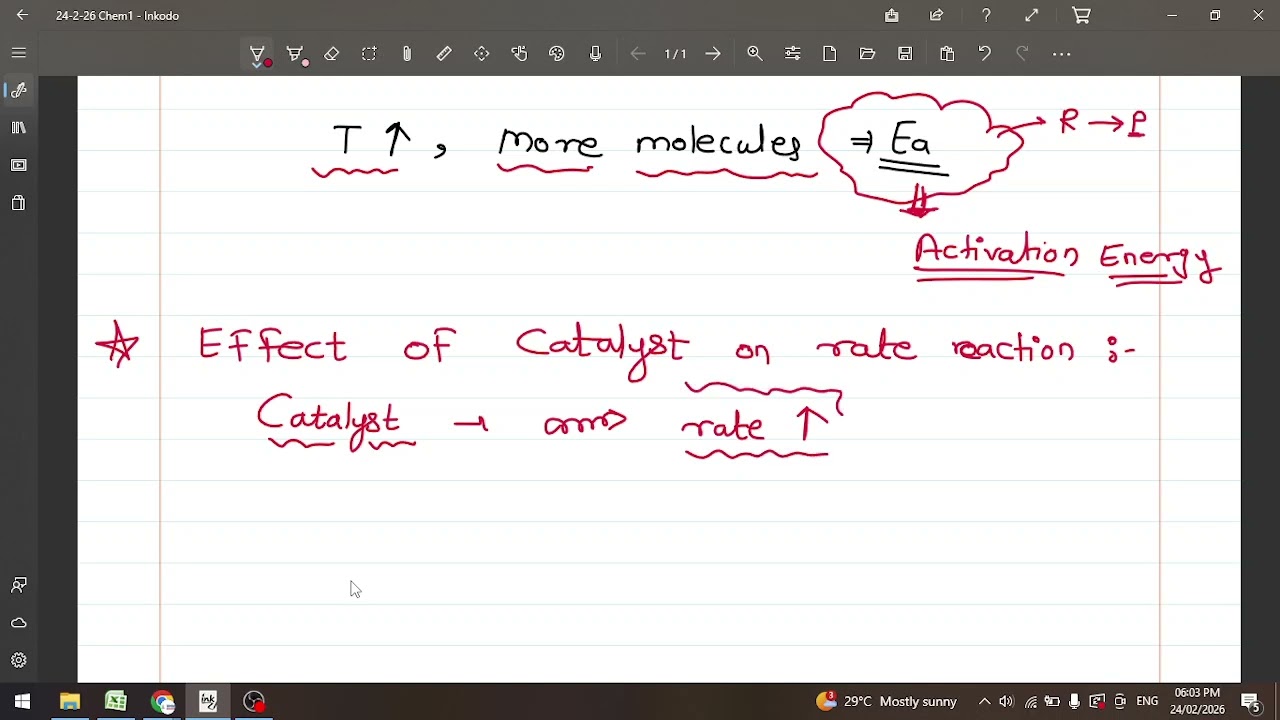Paste from clipboard icon
This screenshot has height=720, width=1280.
947,54
